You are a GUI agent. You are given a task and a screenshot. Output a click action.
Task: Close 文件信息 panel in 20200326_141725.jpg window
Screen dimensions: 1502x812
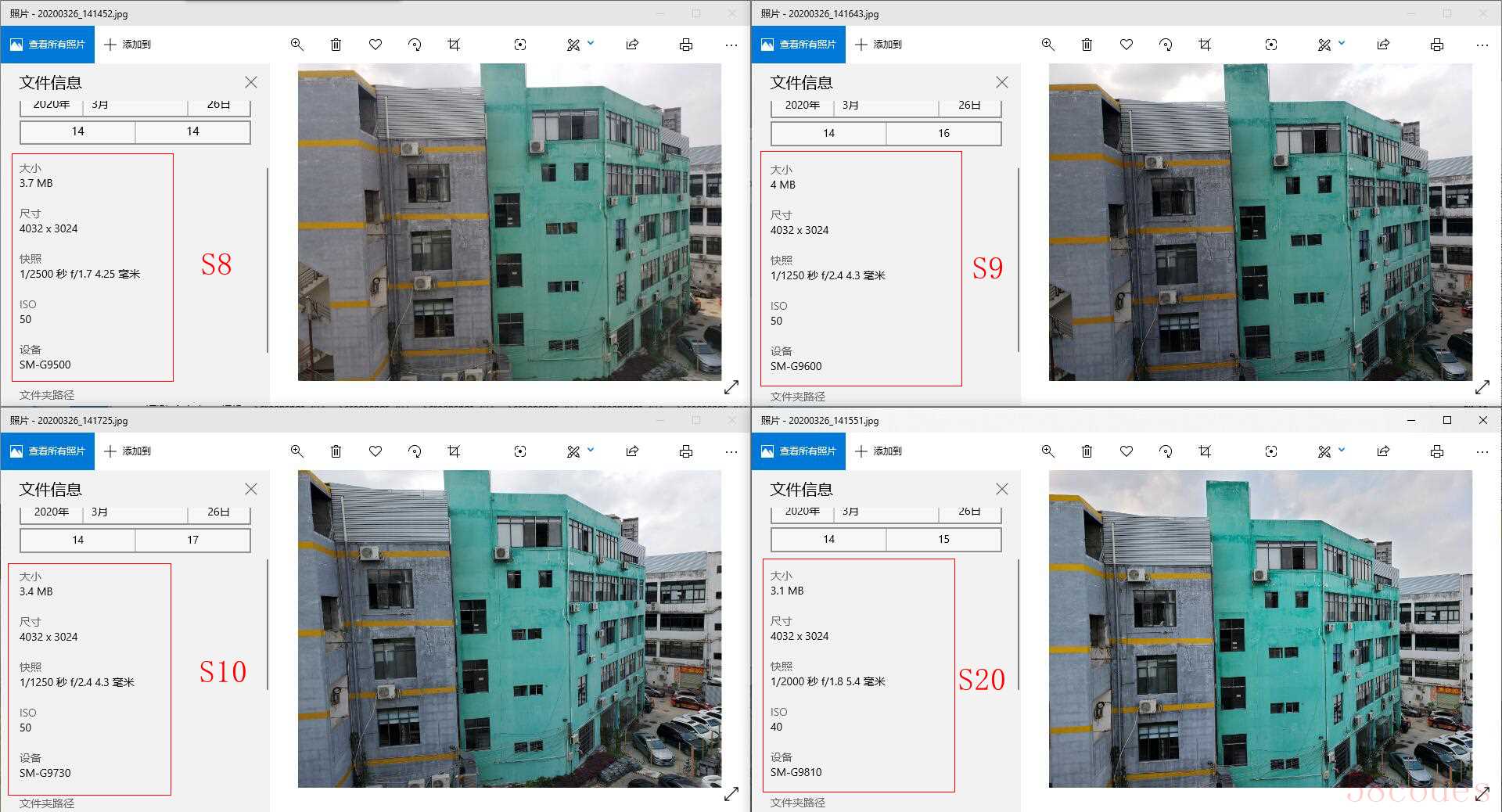click(250, 489)
